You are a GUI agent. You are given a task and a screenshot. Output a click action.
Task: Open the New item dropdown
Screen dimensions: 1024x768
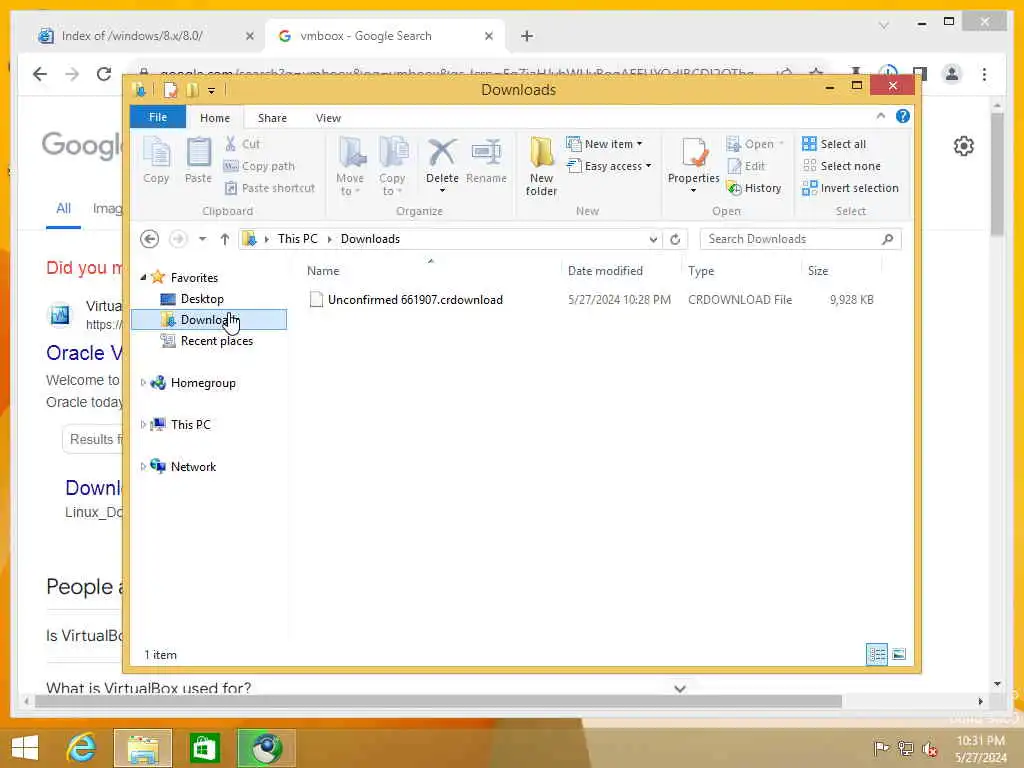tap(605, 144)
